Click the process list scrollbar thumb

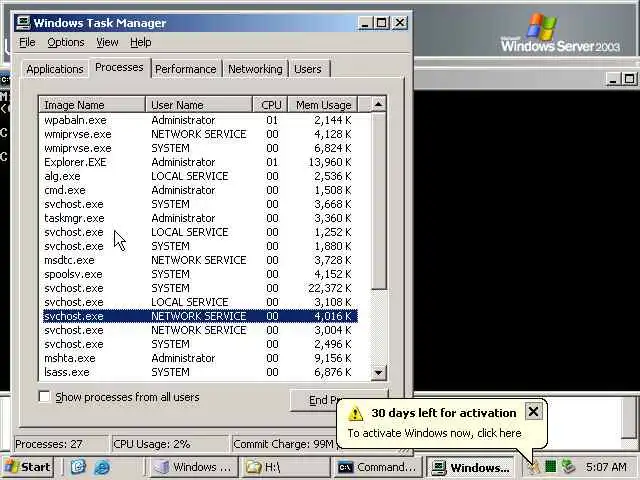tap(378, 201)
